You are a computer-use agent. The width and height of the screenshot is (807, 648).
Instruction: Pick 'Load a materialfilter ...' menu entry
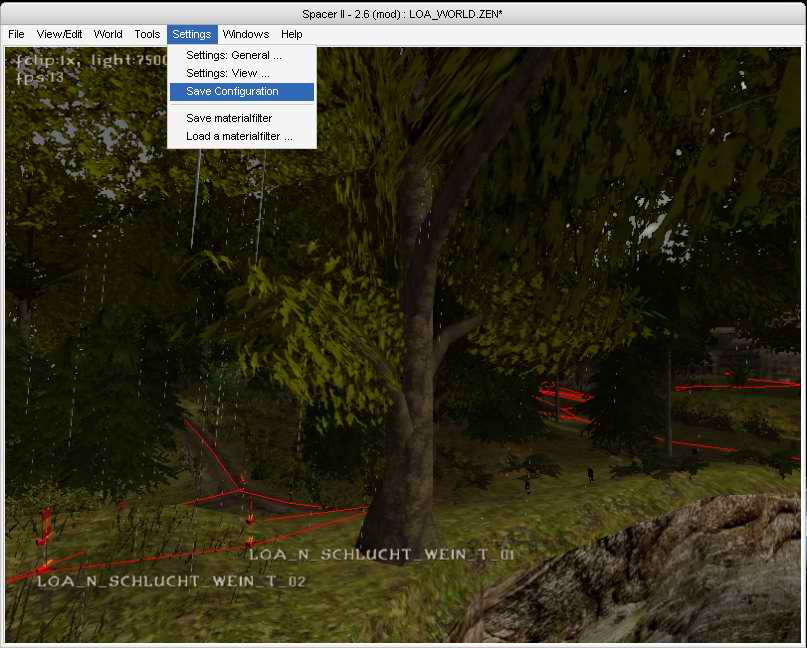[239, 136]
